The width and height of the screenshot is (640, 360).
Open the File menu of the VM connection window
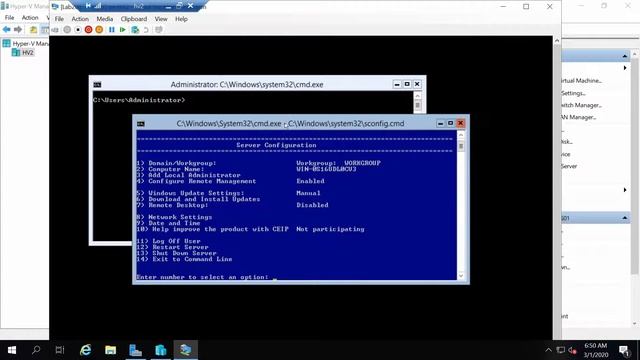[59, 19]
